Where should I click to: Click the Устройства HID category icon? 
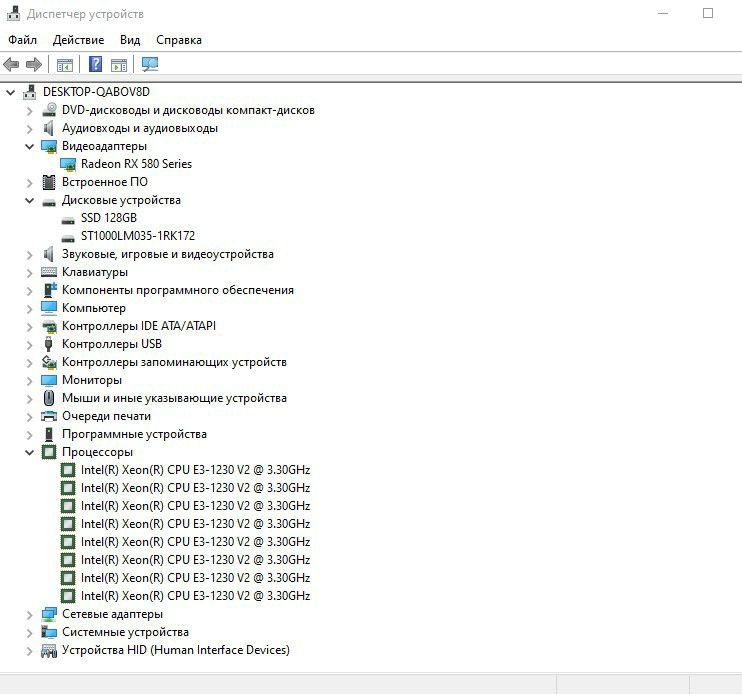tap(49, 650)
